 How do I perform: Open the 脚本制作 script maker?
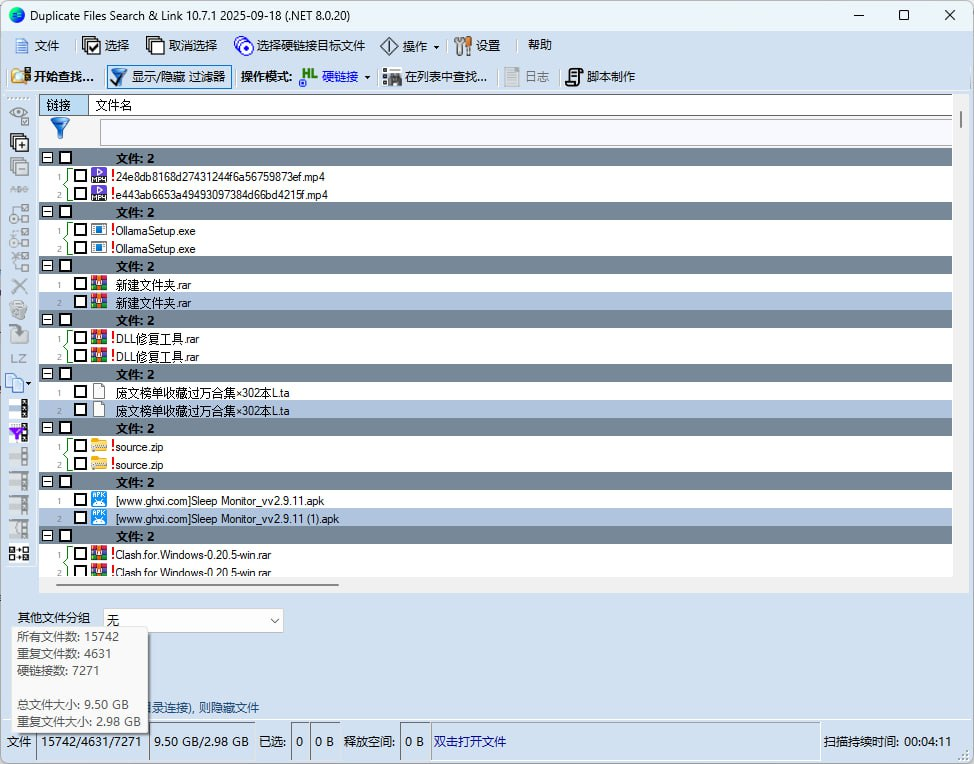tap(600, 77)
